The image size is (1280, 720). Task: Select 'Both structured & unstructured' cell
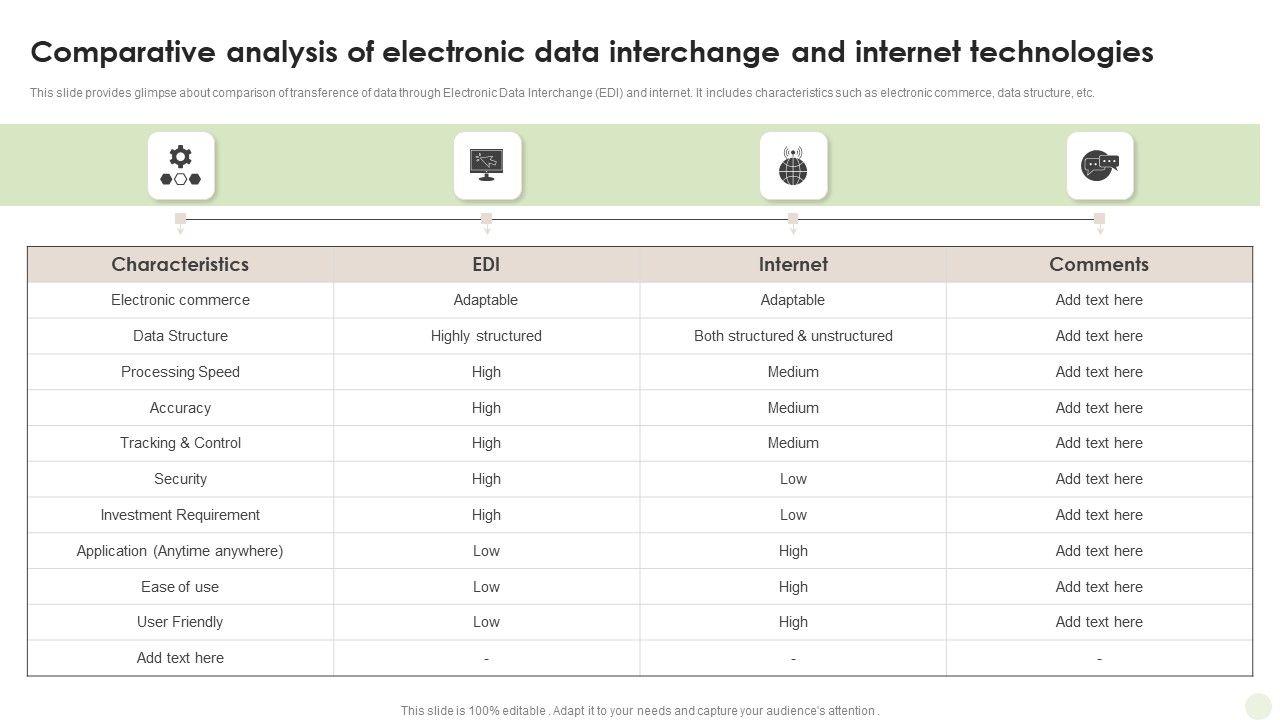pyautogui.click(x=793, y=336)
